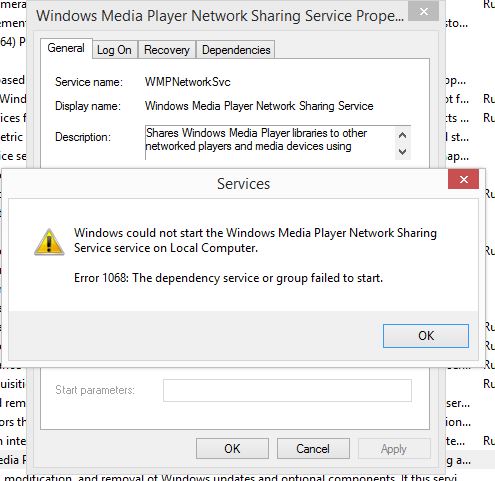
Task: Close the Services error dialog
Action: pos(464,179)
